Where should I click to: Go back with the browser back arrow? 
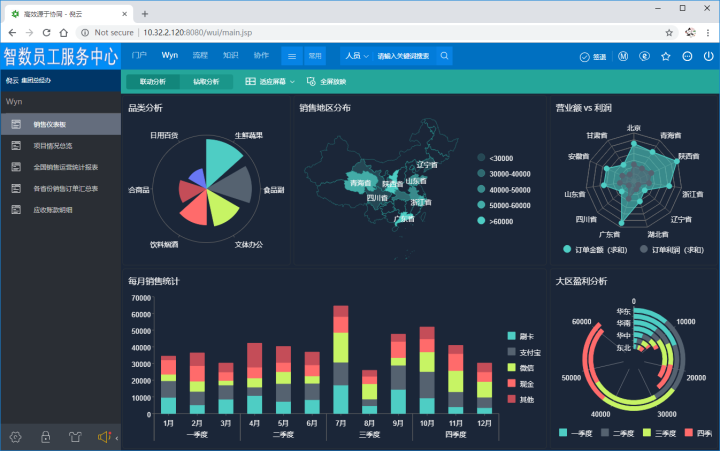point(12,33)
